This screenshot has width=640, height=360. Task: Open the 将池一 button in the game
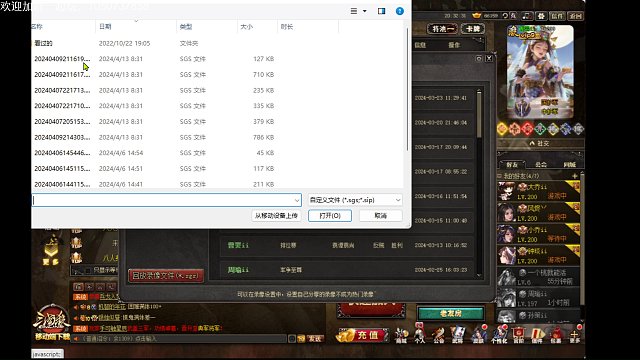(442, 29)
